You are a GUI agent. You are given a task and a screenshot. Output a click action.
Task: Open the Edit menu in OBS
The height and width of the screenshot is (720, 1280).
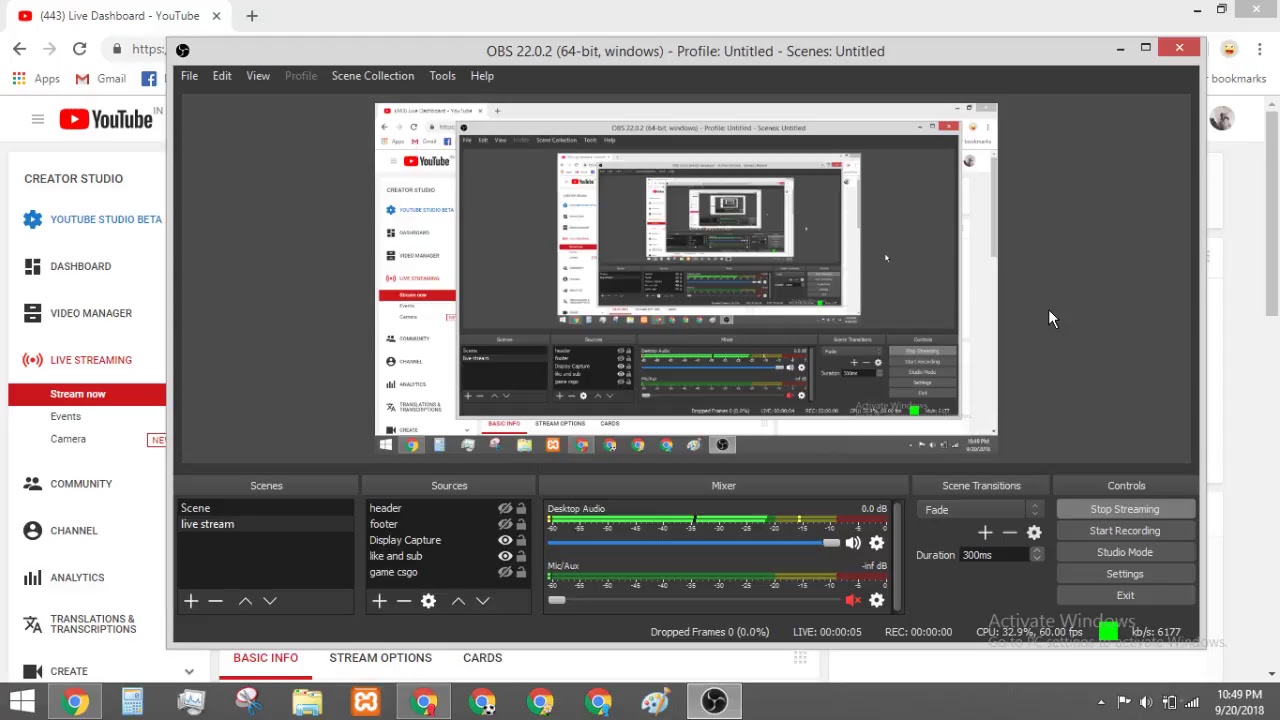[222, 76]
